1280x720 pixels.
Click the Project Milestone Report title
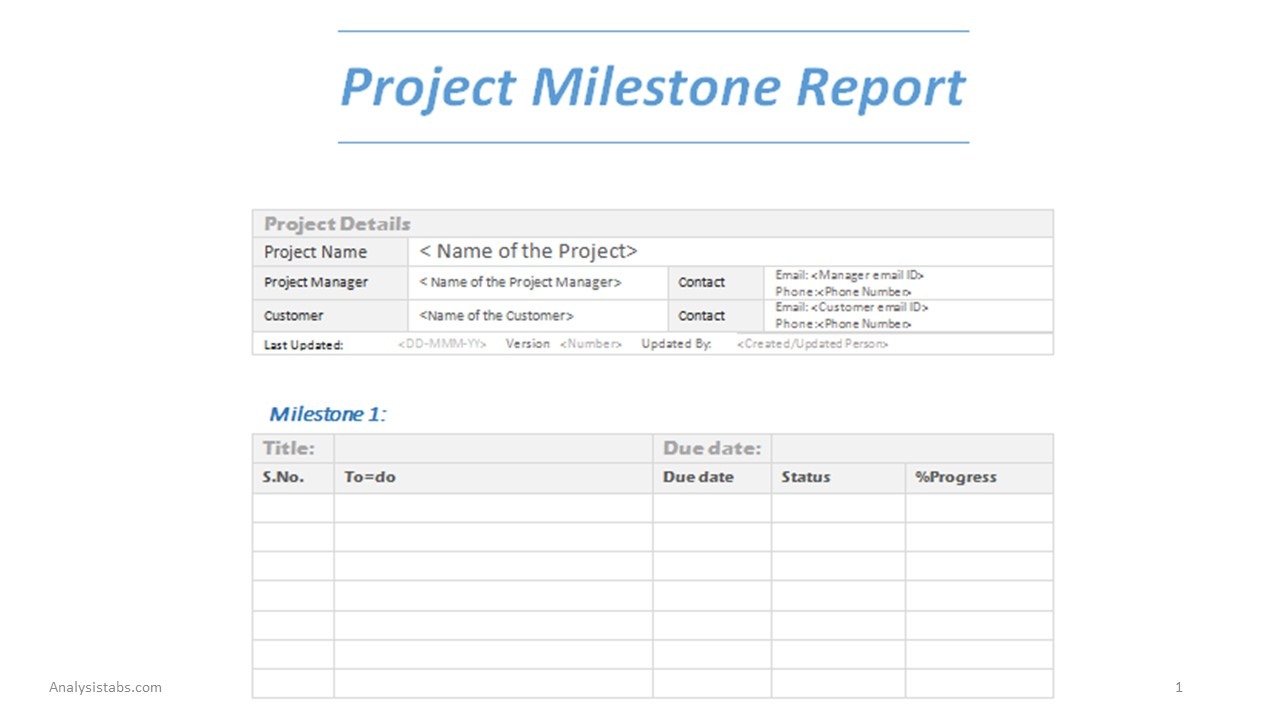(x=652, y=87)
